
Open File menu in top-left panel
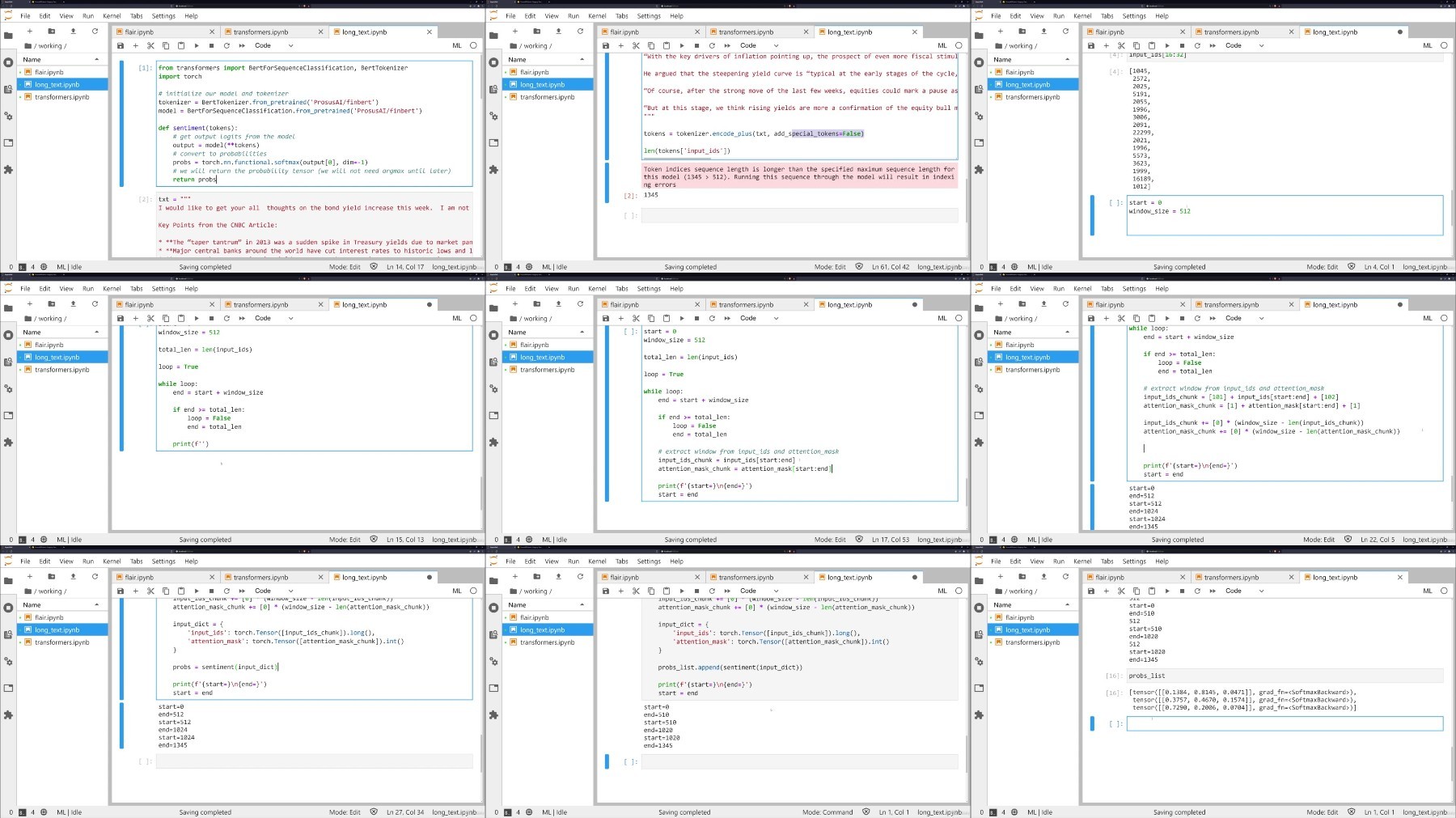tap(25, 15)
